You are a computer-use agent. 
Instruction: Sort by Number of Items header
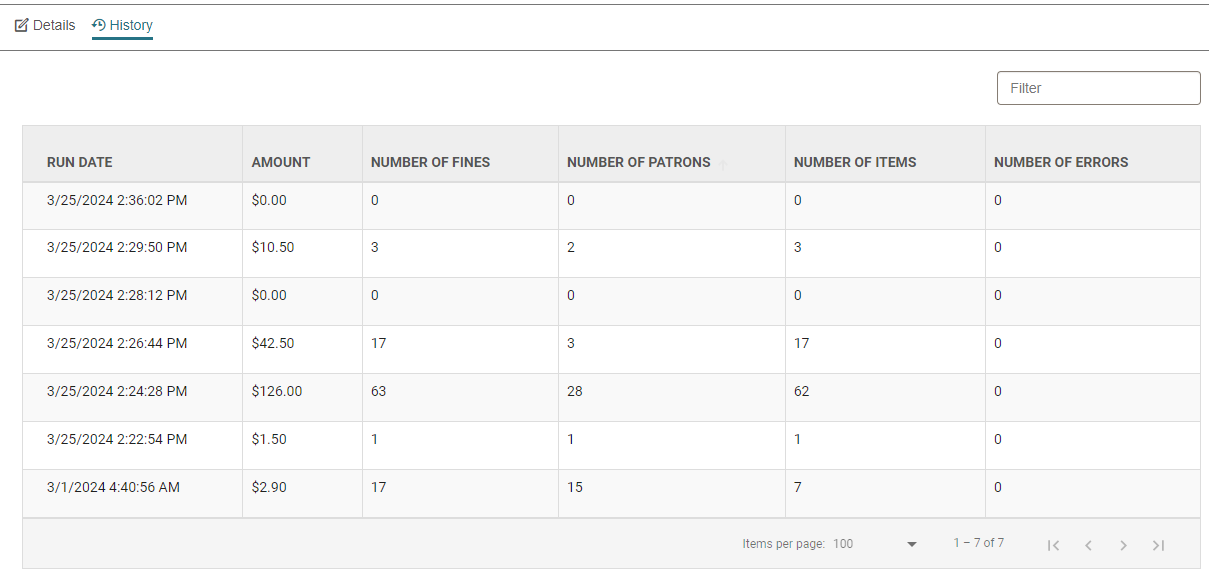pyautogui.click(x=855, y=162)
